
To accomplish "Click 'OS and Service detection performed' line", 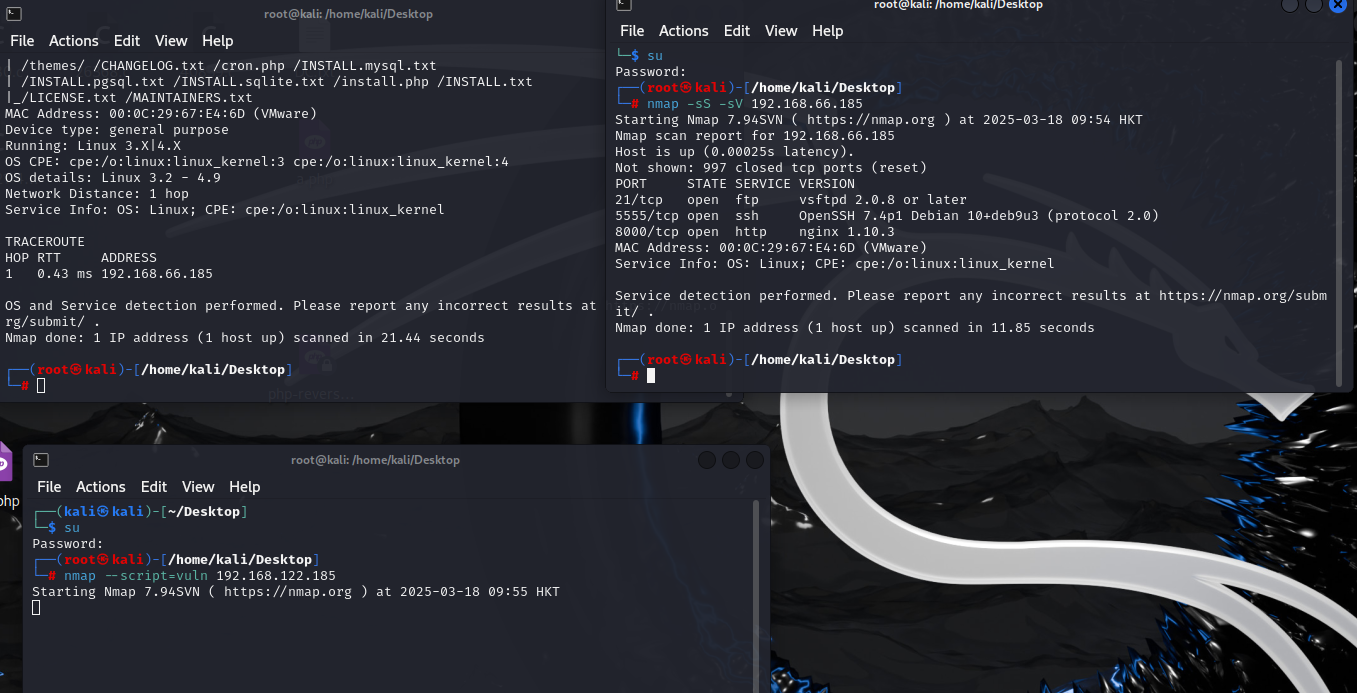I will (301, 306).
